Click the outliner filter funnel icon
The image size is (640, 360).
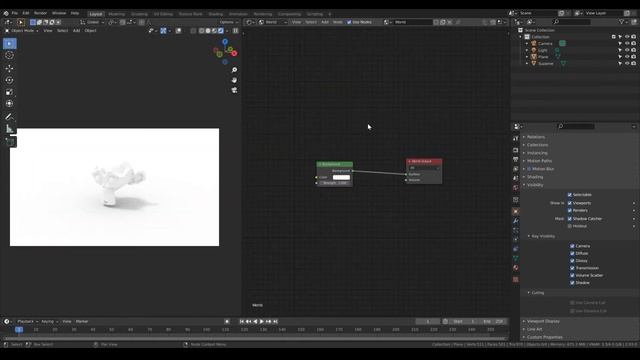621,22
